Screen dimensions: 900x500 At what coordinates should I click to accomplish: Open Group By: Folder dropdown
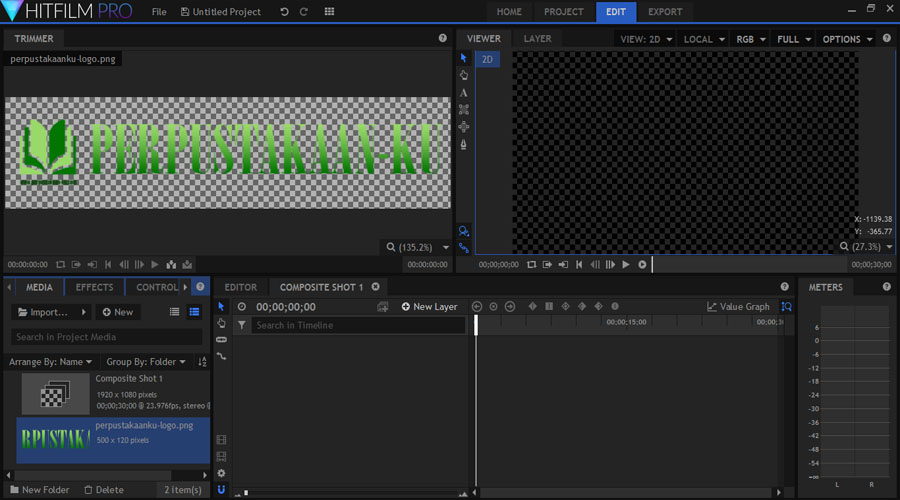tap(146, 362)
